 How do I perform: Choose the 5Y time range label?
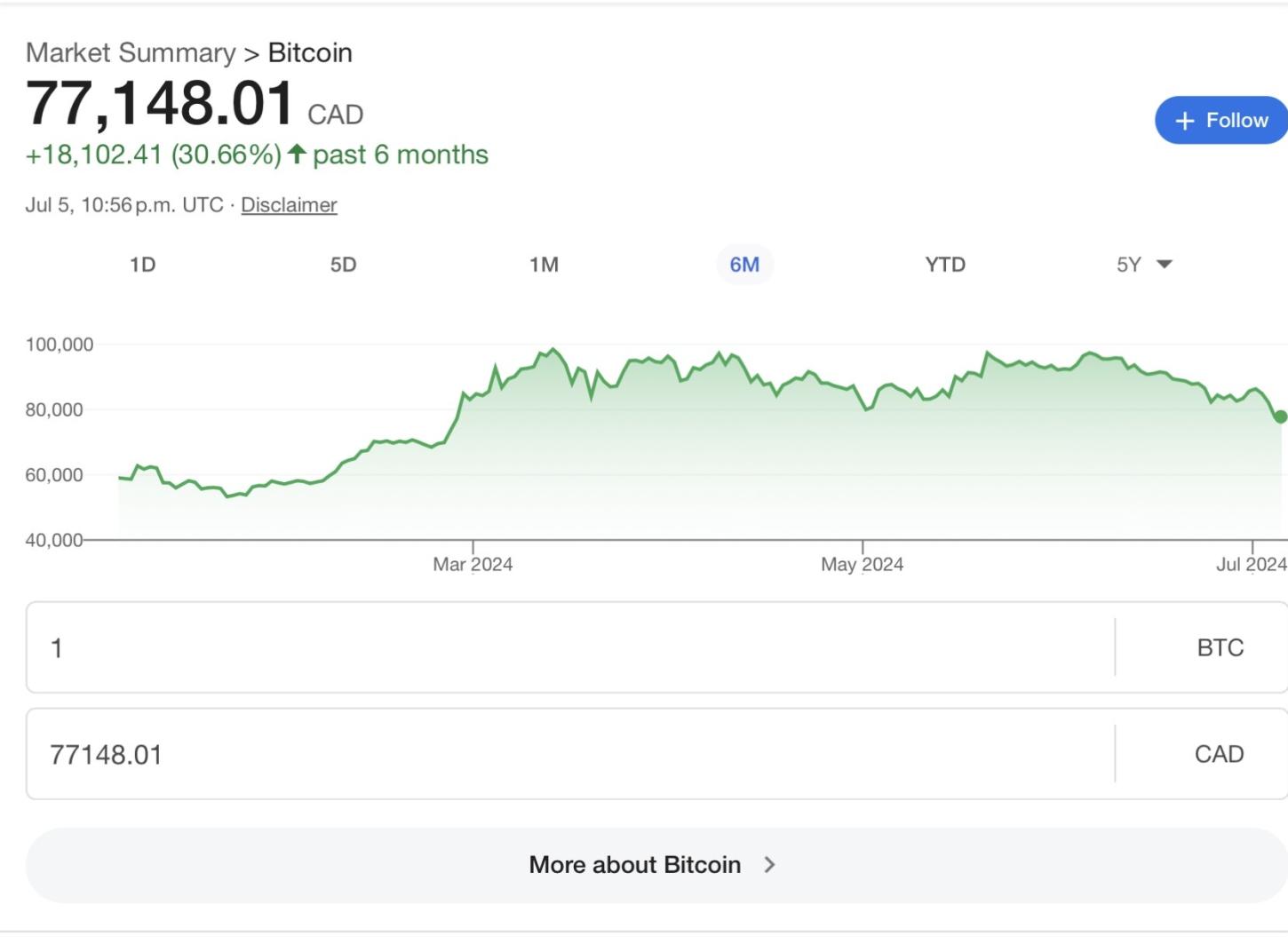[x=1128, y=265]
